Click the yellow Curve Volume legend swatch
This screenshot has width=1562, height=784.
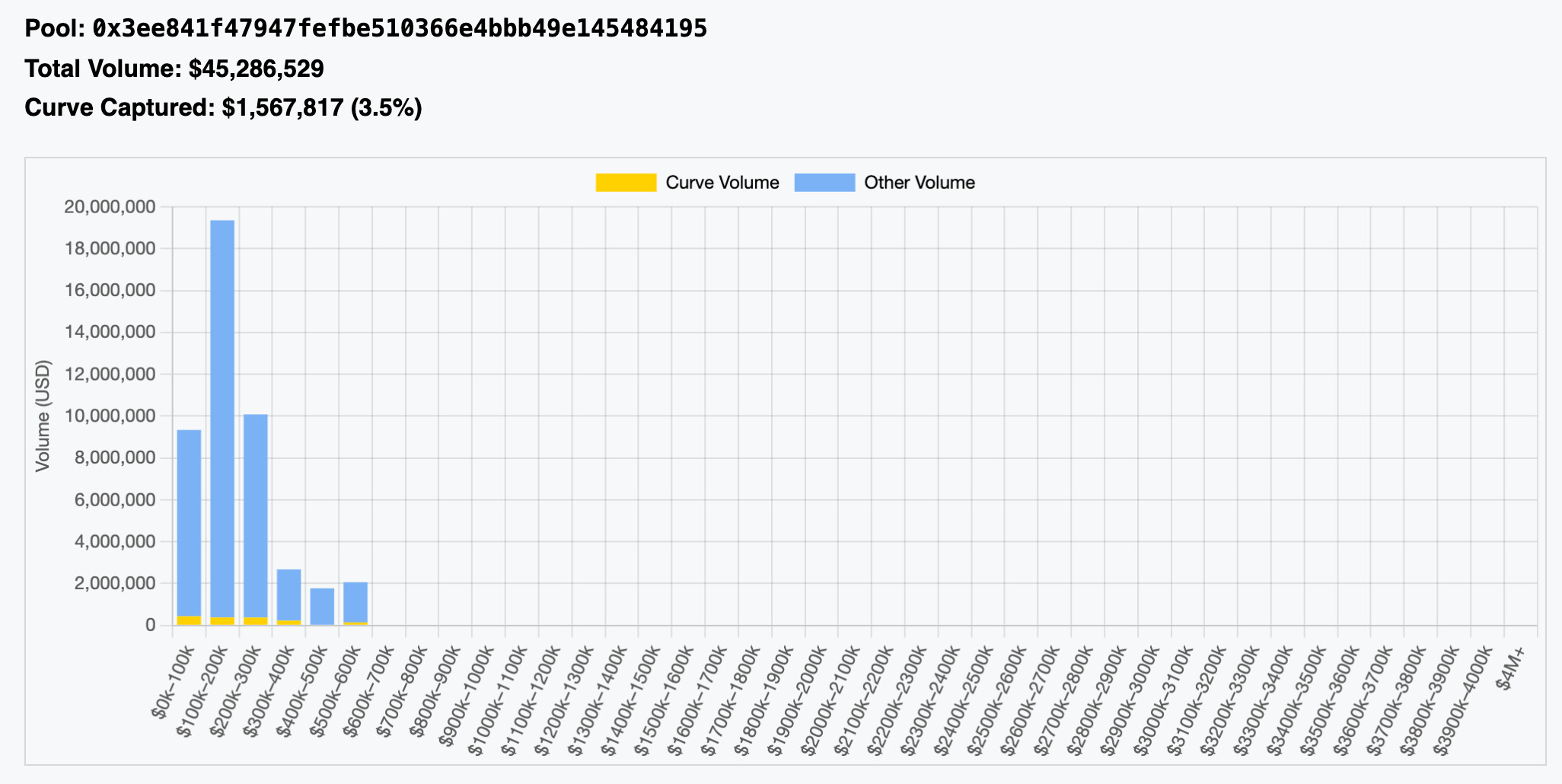tap(626, 183)
